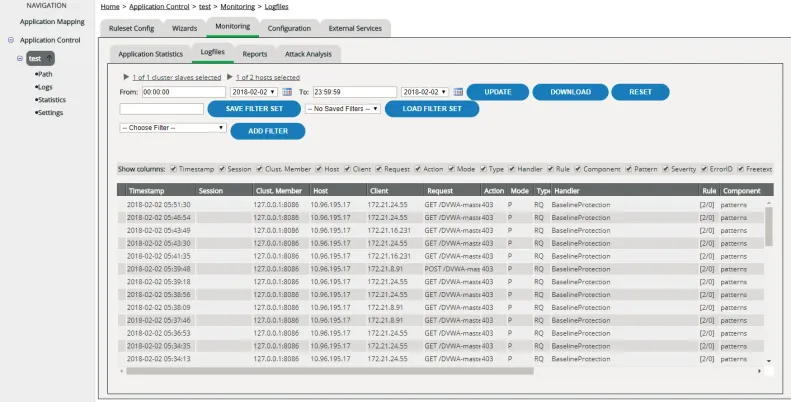Toggle the Rule column checkbox
The height and width of the screenshot is (402, 791).
(x=550, y=169)
